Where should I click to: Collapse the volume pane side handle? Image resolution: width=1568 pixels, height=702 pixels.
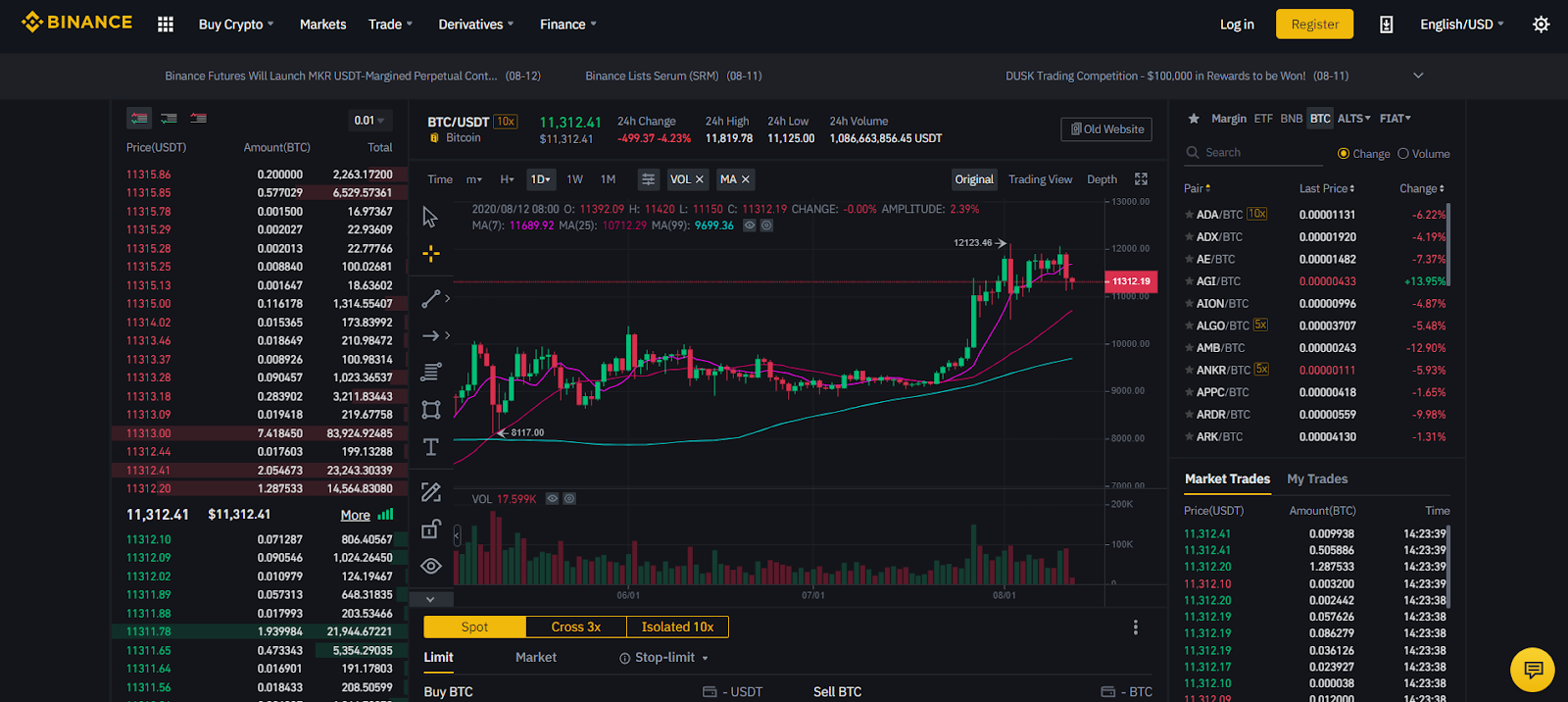pos(457,535)
